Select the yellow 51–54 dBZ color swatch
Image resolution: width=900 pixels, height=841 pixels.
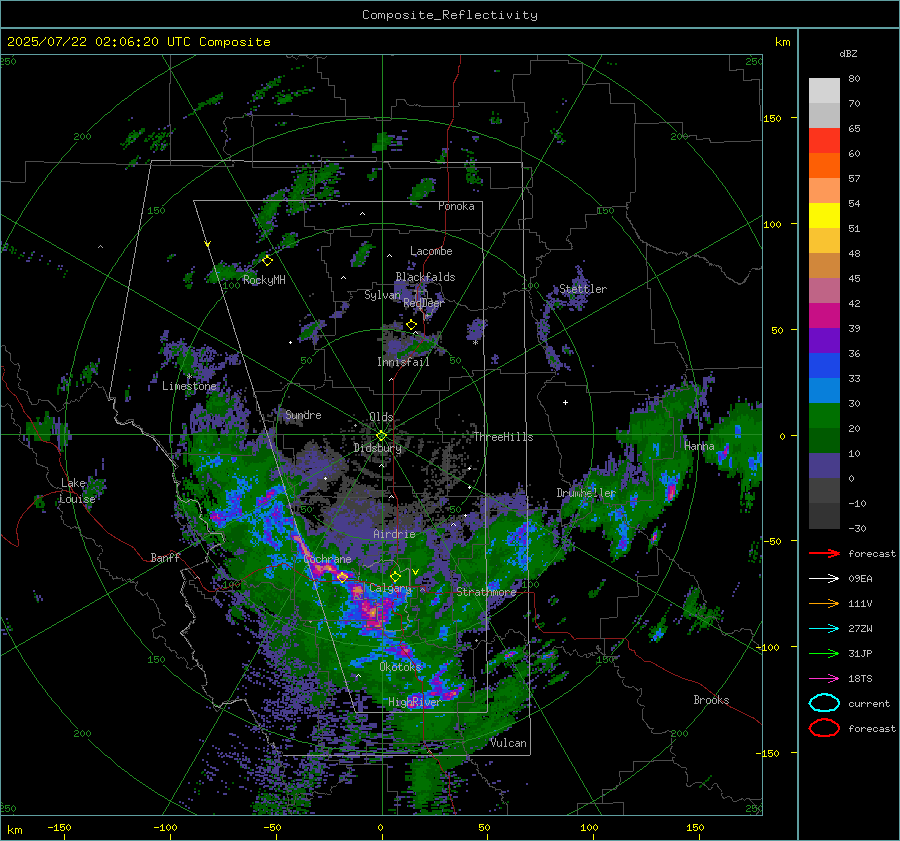click(824, 216)
